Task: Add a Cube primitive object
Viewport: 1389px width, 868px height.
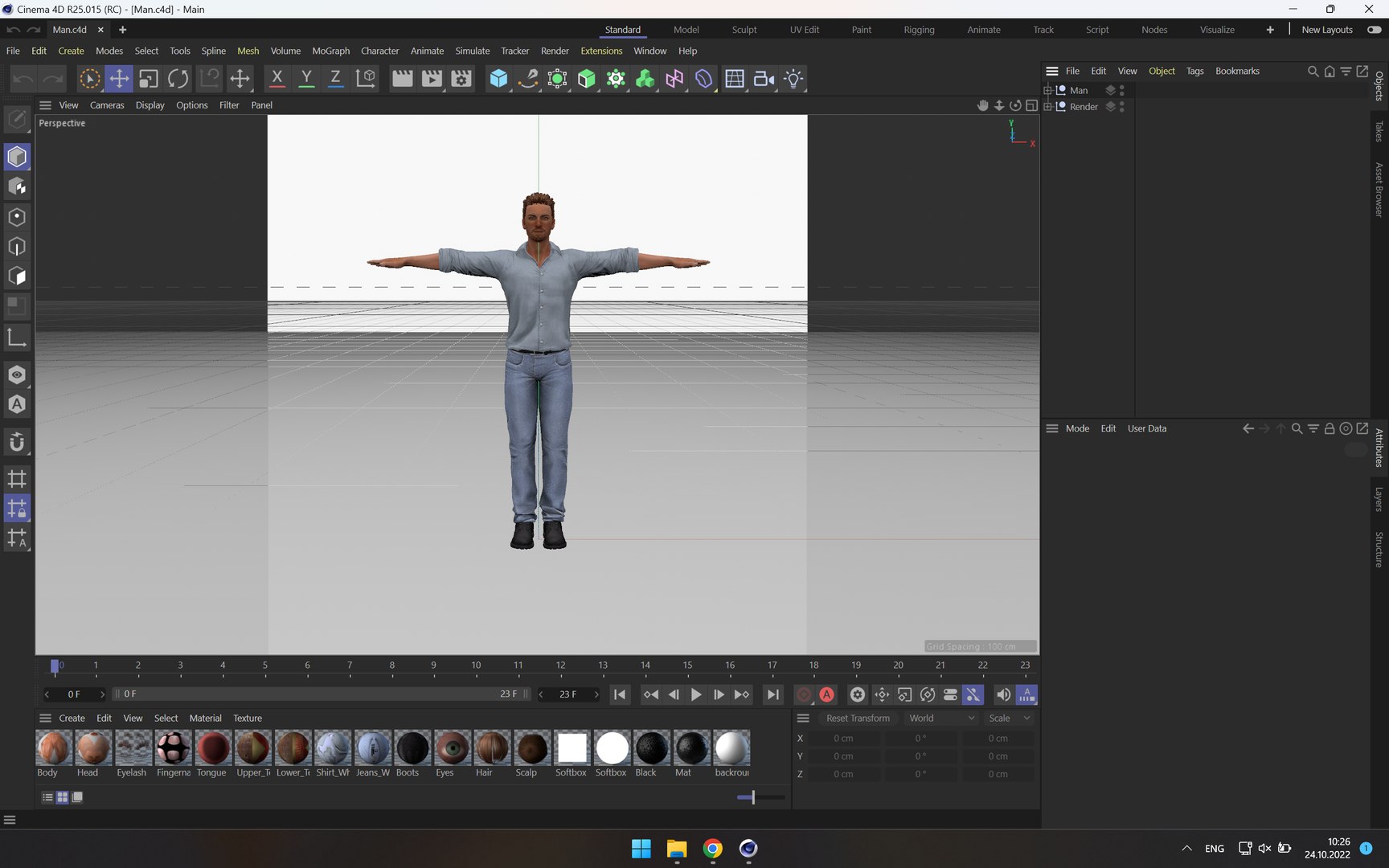Action: pyautogui.click(x=498, y=79)
